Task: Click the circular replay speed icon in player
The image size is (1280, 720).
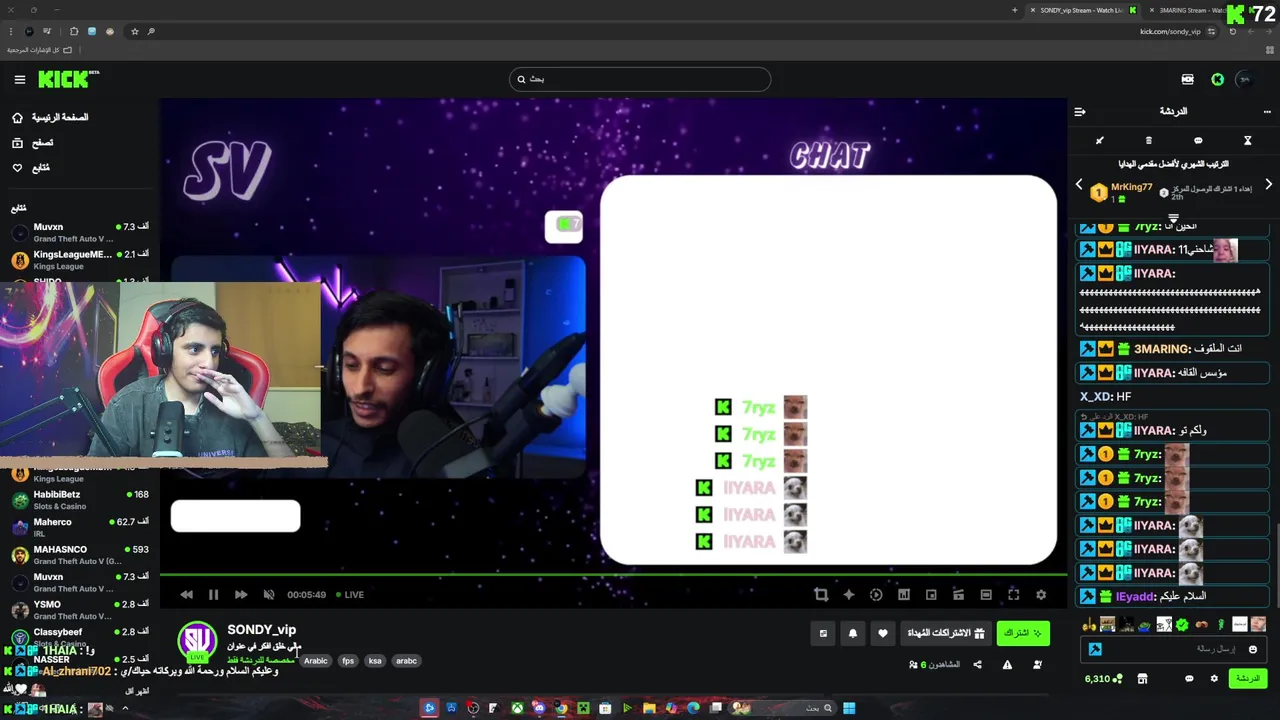Action: pyautogui.click(x=876, y=594)
